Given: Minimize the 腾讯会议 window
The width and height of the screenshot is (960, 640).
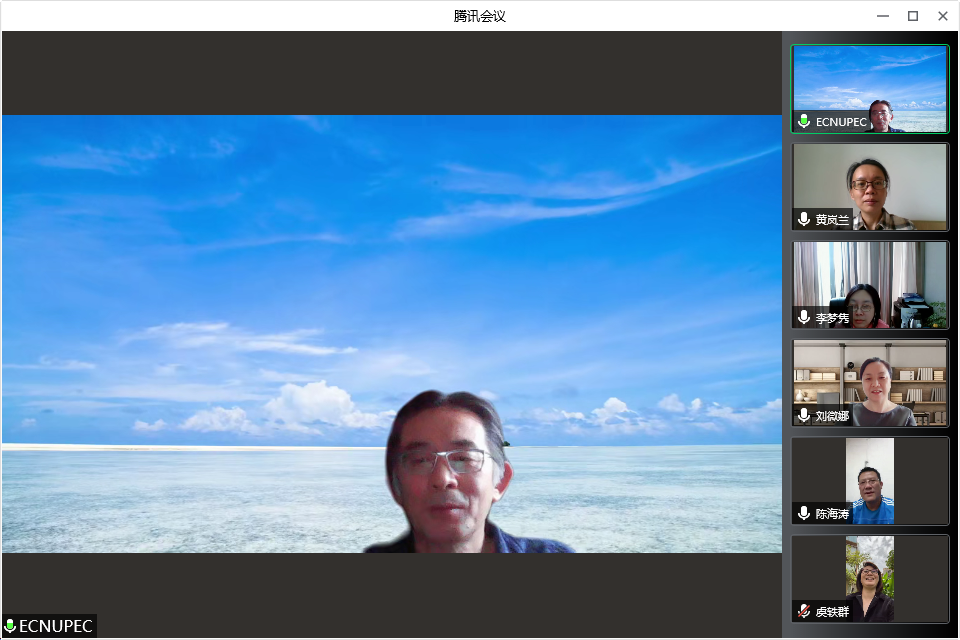Looking at the screenshot, I should 883,16.
